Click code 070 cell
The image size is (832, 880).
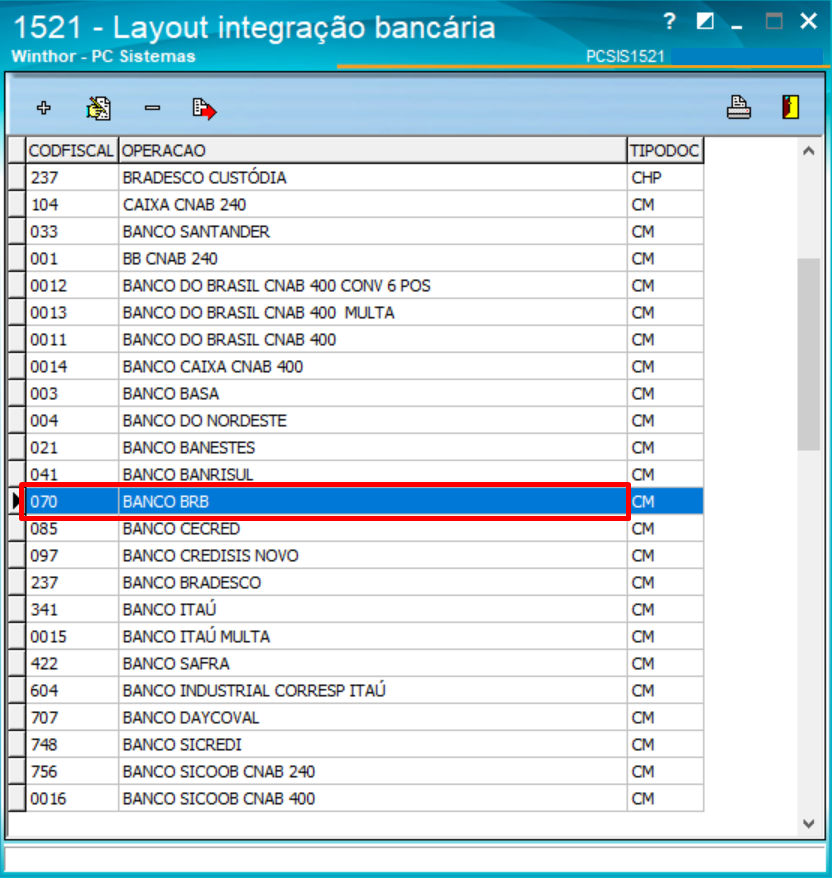pos(72,501)
